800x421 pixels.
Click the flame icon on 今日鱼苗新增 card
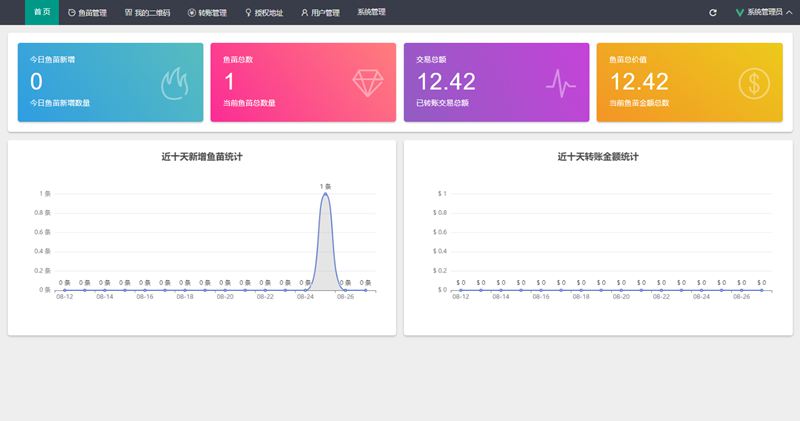point(175,83)
